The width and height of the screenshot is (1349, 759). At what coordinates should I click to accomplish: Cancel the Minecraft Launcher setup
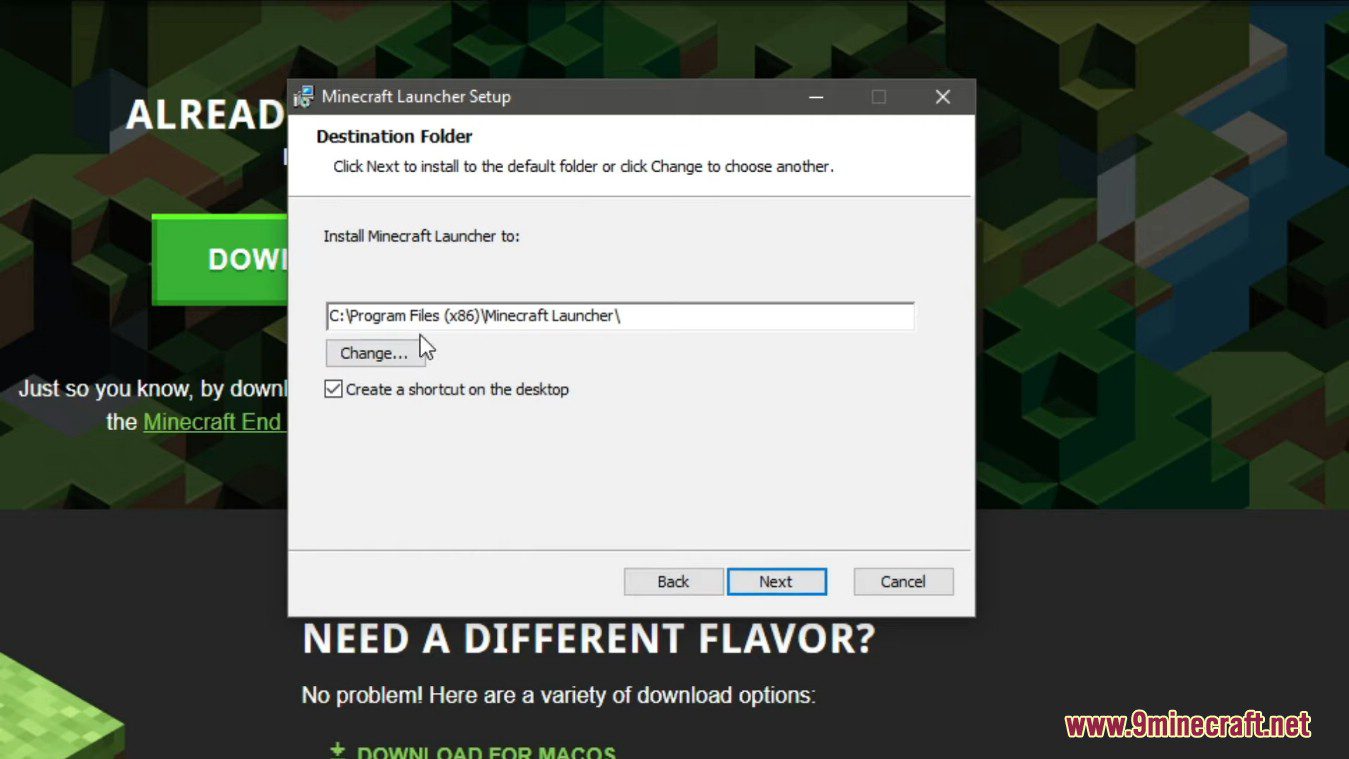point(903,581)
